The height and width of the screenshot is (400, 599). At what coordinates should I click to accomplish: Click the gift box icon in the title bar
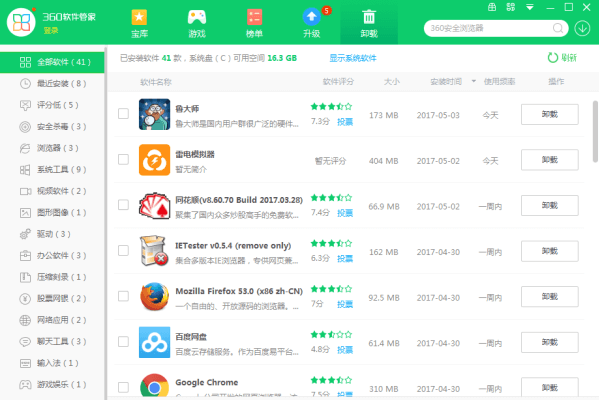point(492,7)
